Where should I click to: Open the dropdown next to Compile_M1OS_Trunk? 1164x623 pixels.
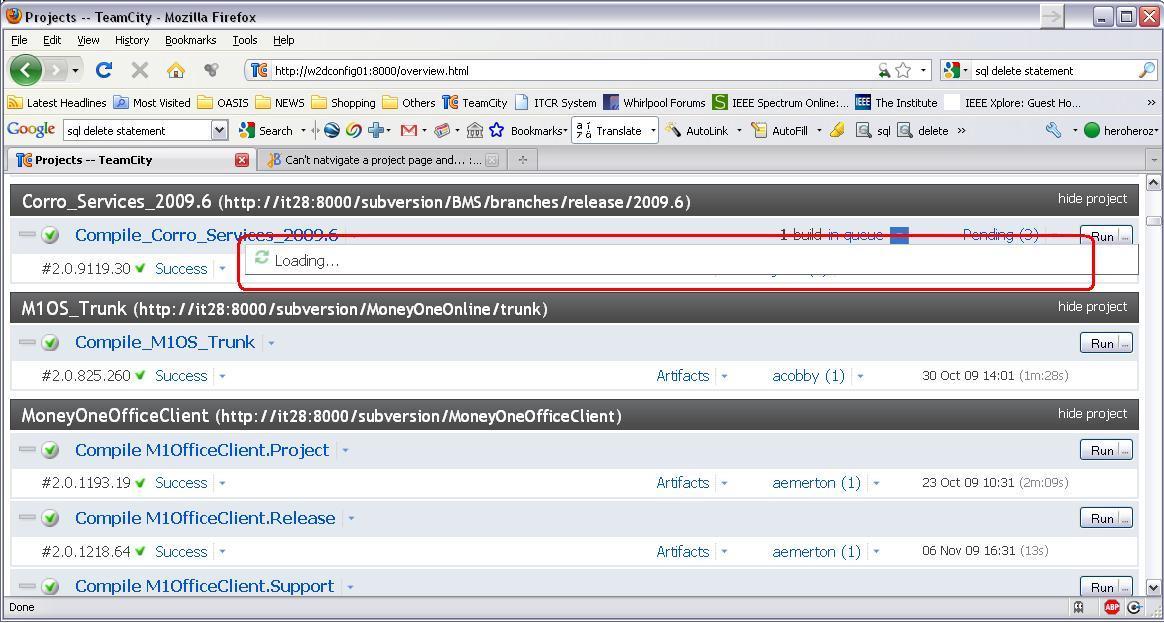coord(271,343)
